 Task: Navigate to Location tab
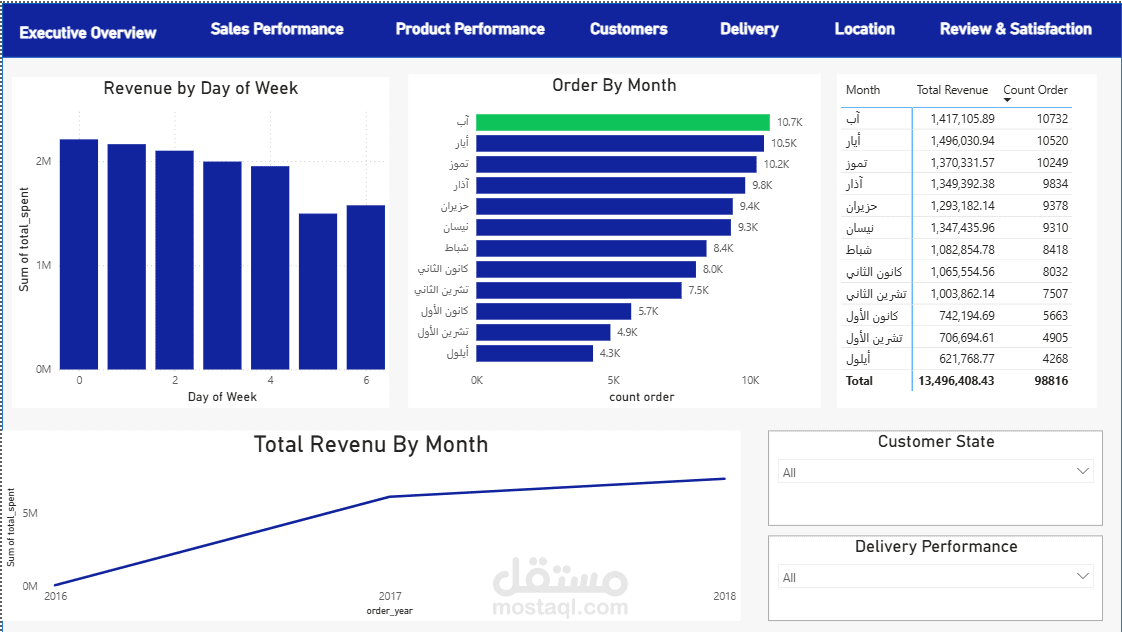click(x=864, y=29)
